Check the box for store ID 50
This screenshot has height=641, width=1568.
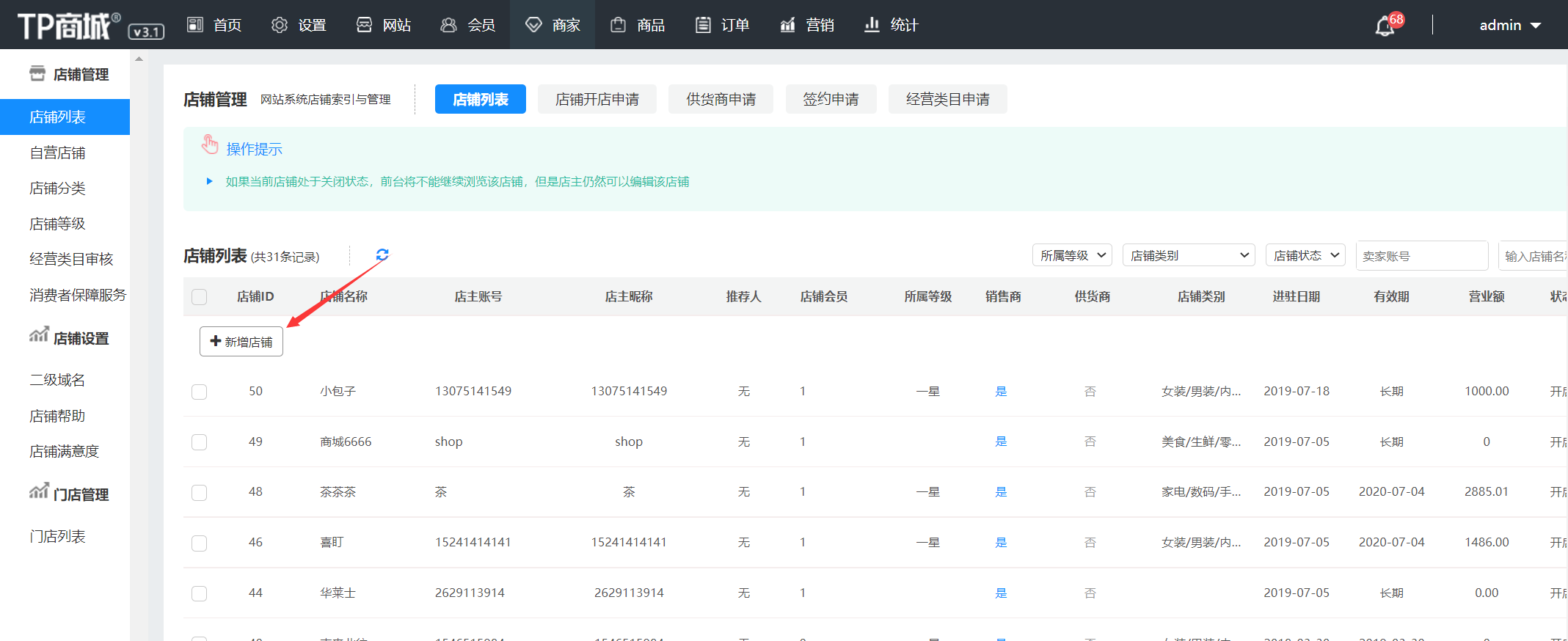tap(199, 392)
